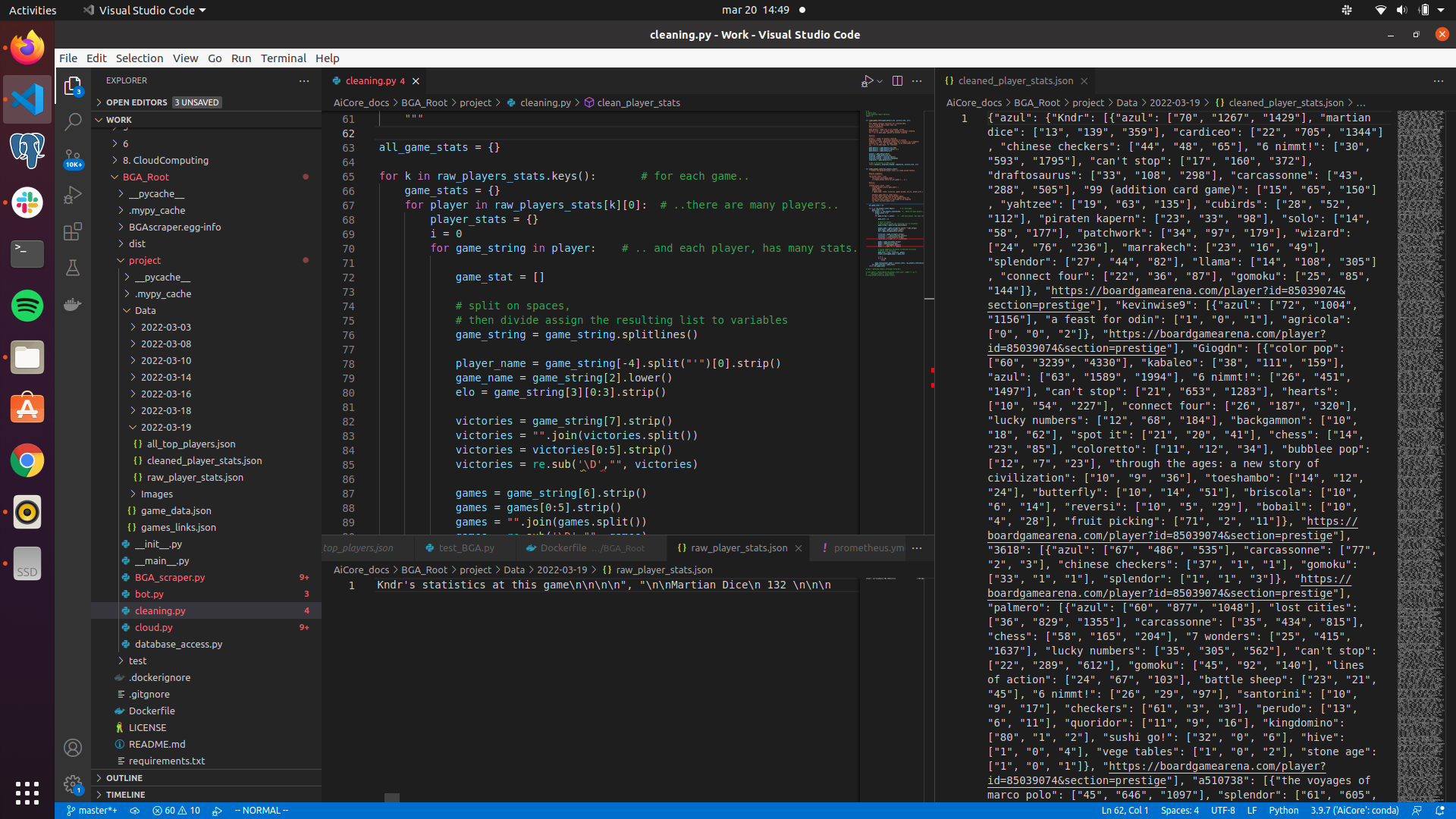Image resolution: width=1456 pixels, height=819 pixels.
Task: Click Python language mode in status bar
Action: (1283, 810)
